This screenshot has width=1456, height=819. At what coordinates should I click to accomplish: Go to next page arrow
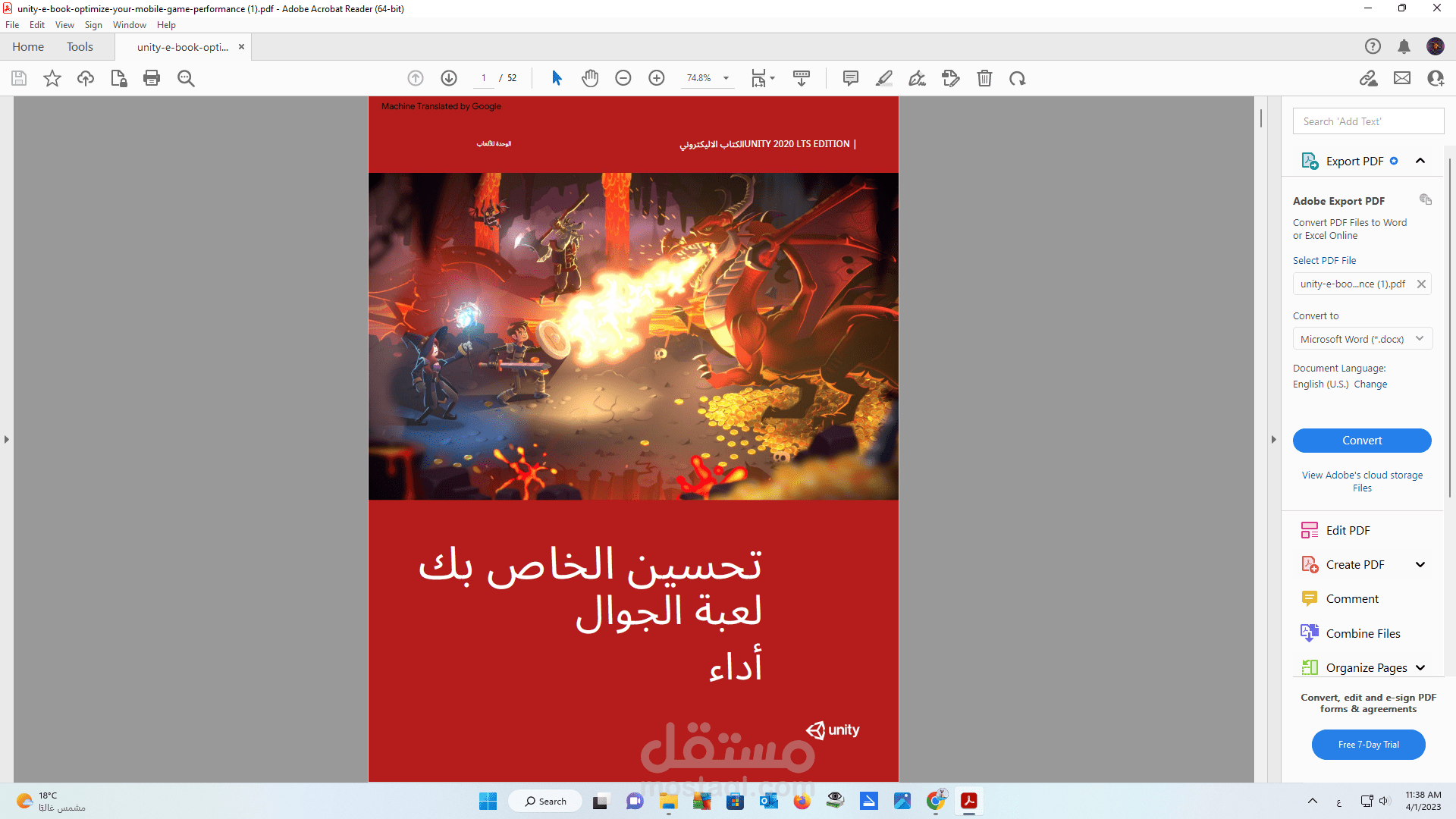click(449, 78)
